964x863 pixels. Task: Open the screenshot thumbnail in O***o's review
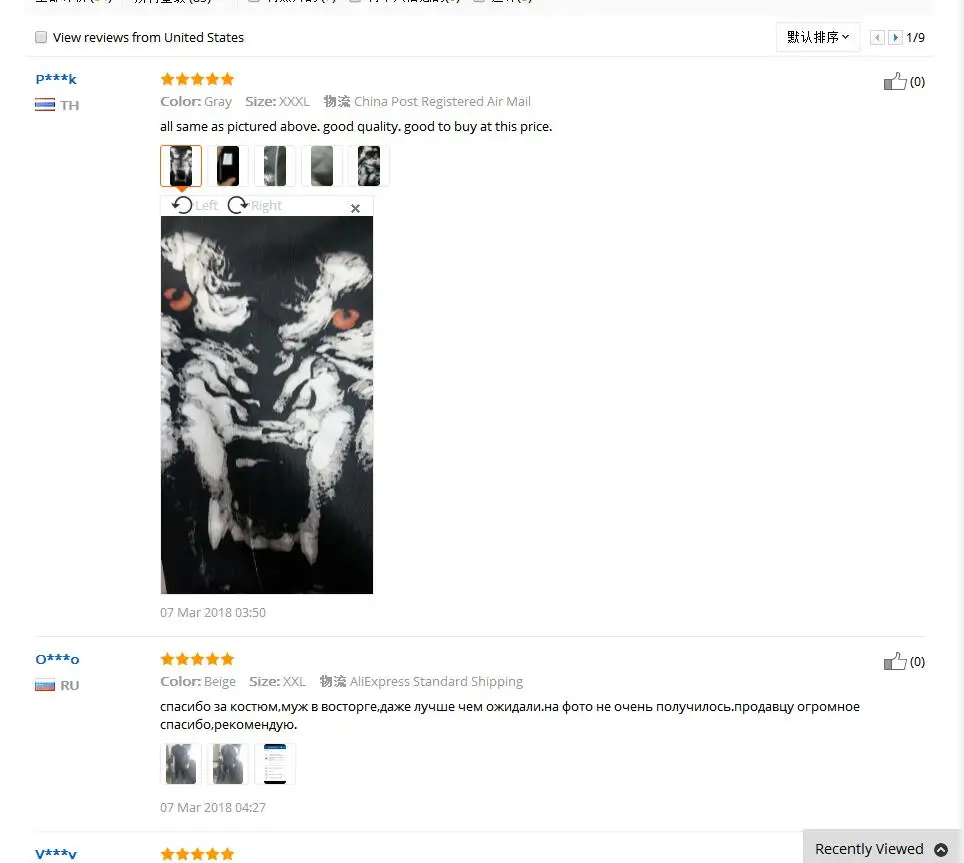click(x=275, y=764)
